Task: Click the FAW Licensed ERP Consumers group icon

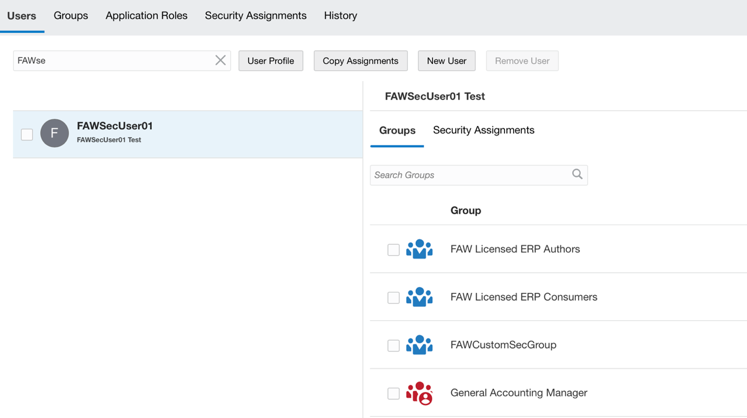Action: [x=419, y=297]
